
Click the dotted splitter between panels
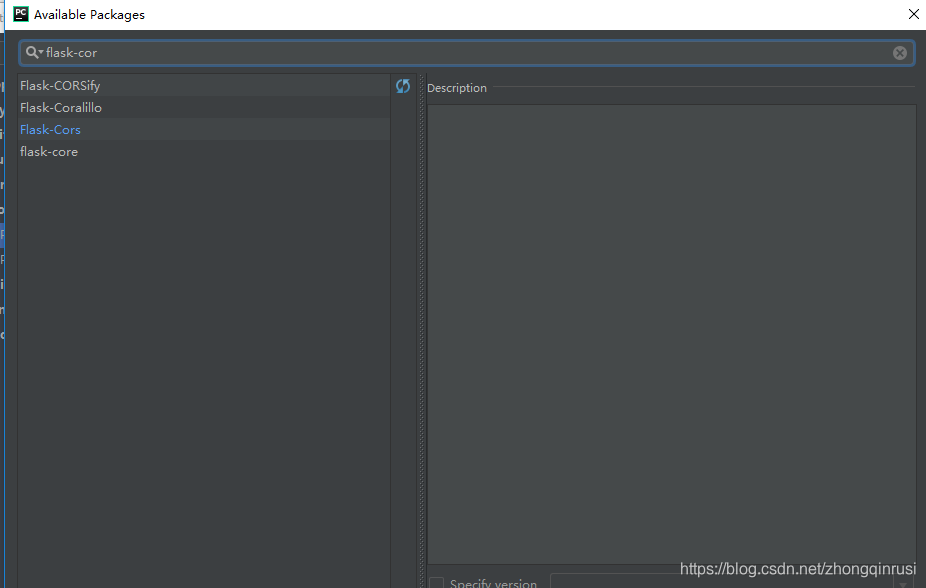tap(420, 300)
